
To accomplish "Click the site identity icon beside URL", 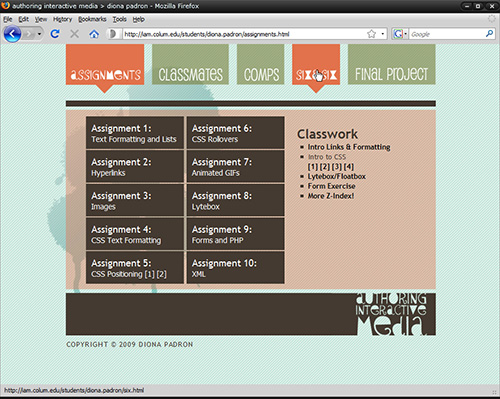I will (x=113, y=34).
